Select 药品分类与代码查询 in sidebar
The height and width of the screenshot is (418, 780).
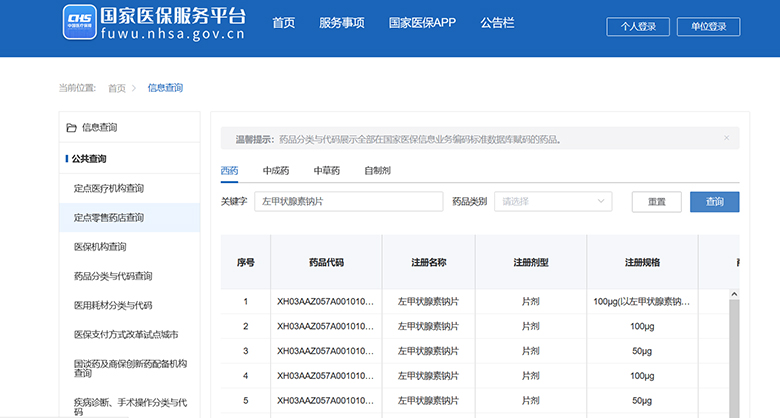[113, 276]
